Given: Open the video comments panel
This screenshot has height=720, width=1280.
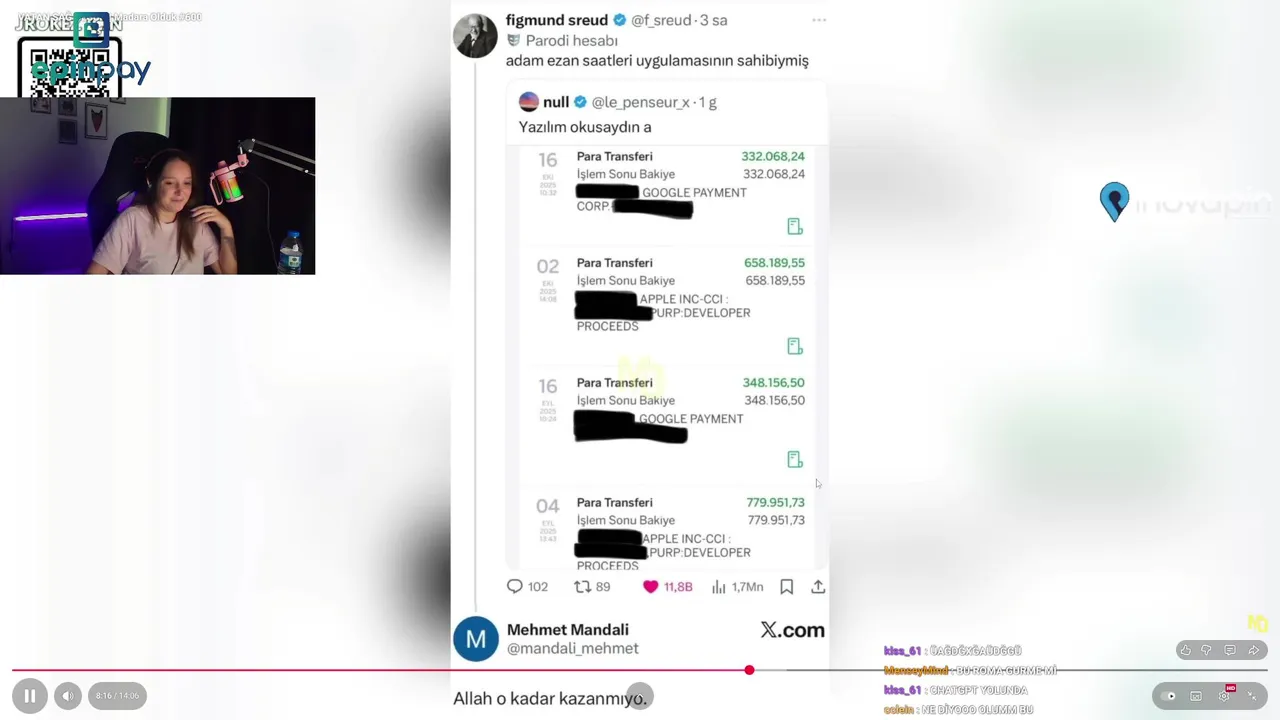Looking at the screenshot, I should point(1230,650).
